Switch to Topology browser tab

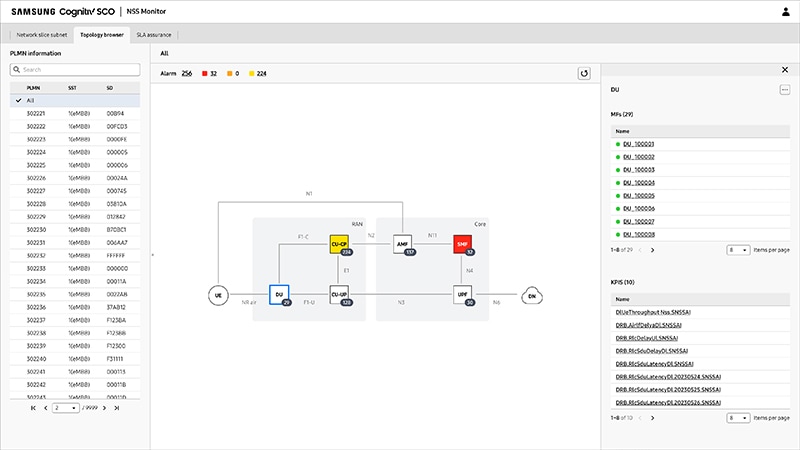click(102, 35)
